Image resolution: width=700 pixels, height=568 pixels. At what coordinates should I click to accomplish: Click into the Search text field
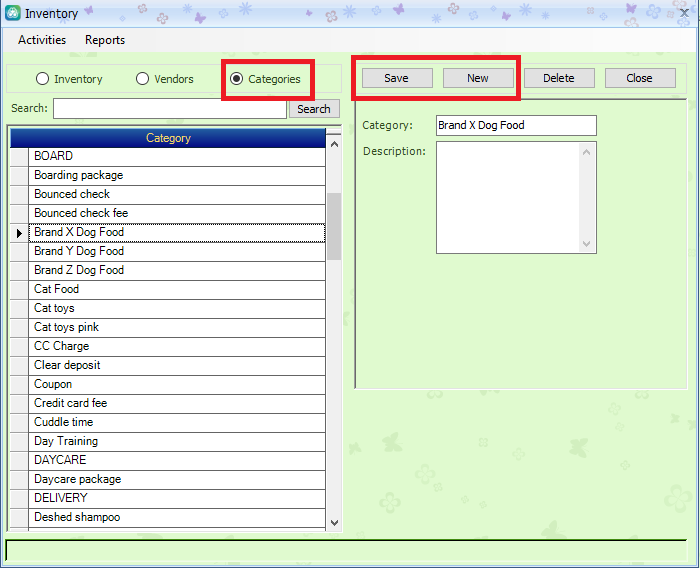coord(169,109)
